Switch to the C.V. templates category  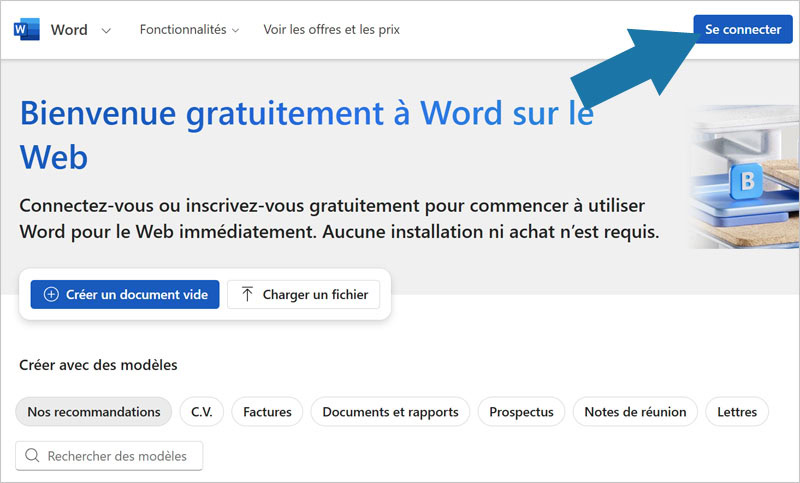point(201,412)
